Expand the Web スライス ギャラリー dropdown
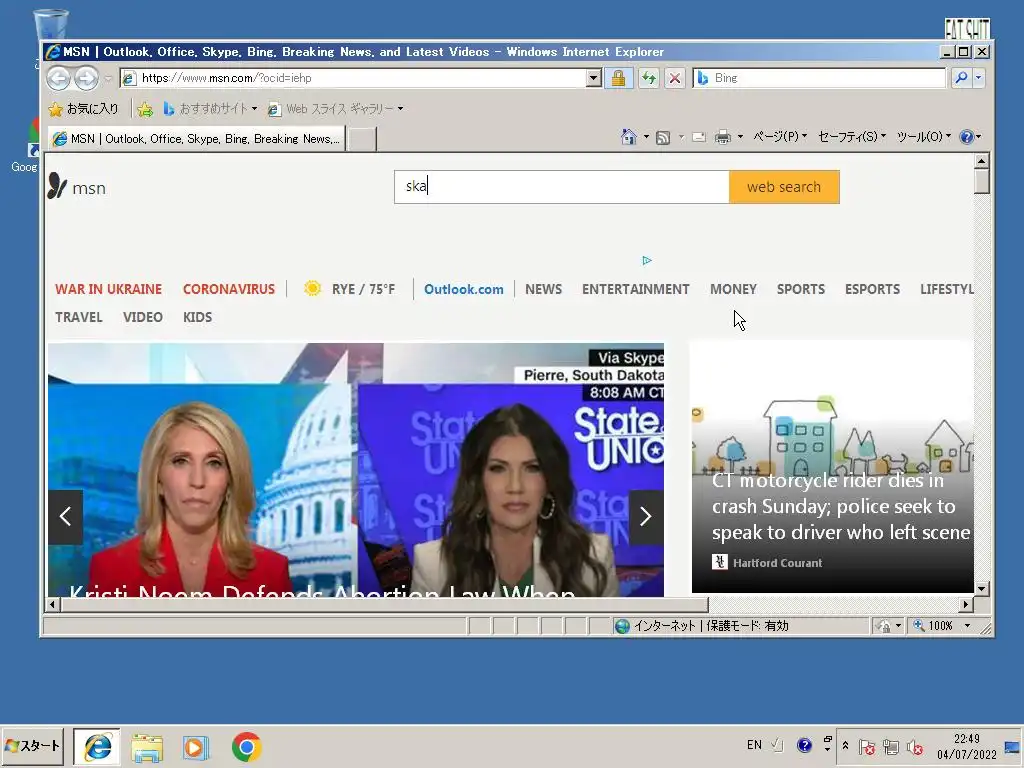Viewport: 1024px width, 768px height. 400,109
